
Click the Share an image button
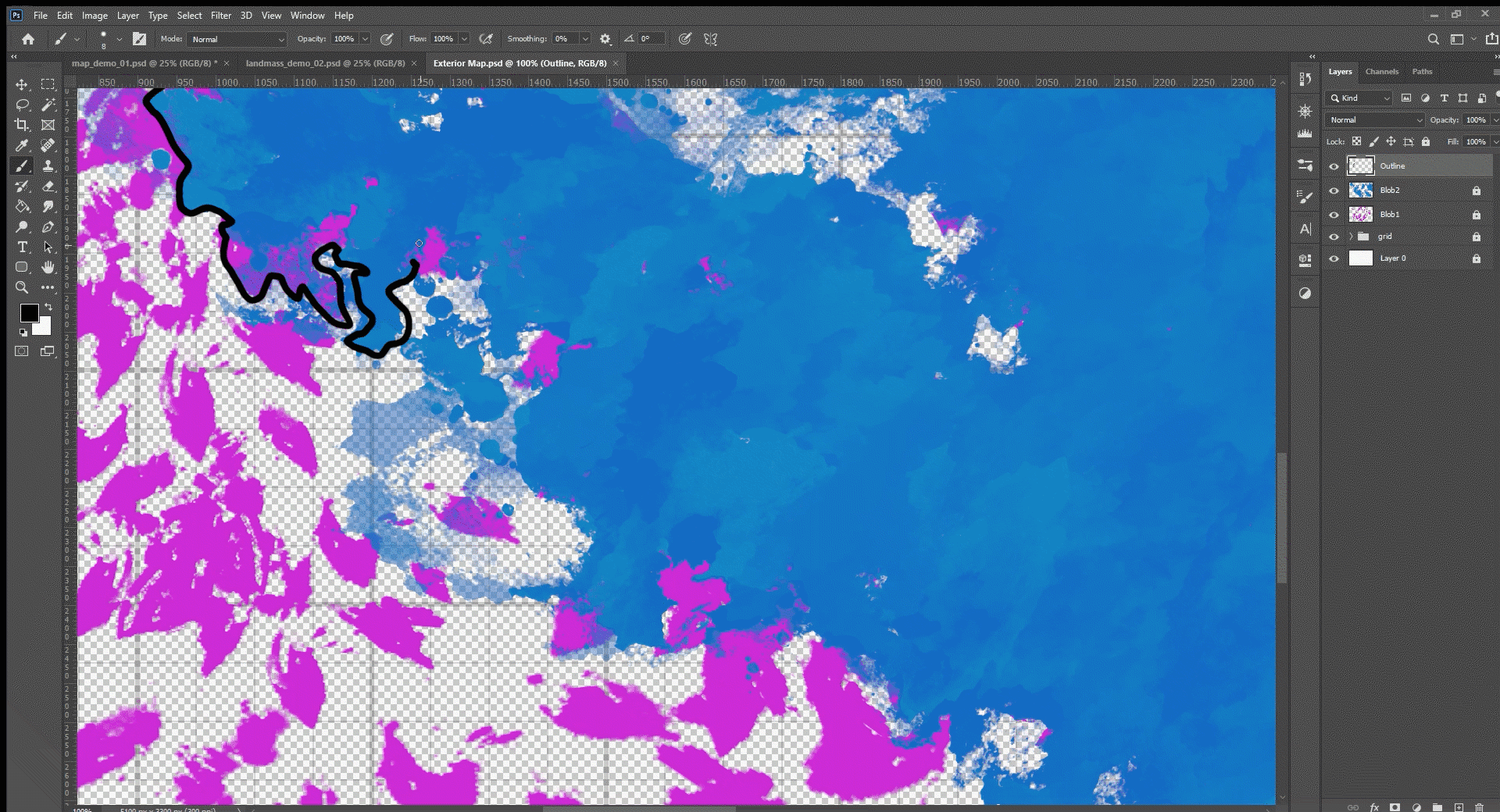(1492, 39)
